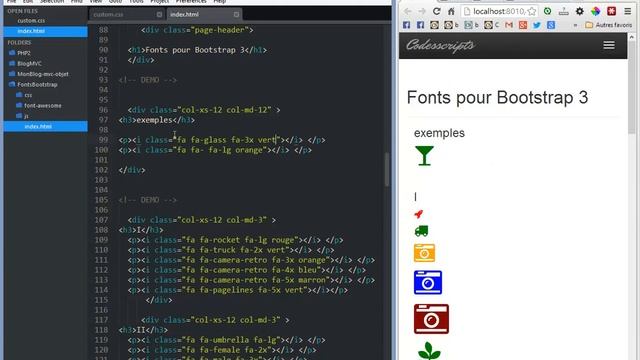Open the colorful pinwheel extension
Image resolution: width=640 pixels, height=360 pixels.
pyautogui.click(x=596, y=11)
